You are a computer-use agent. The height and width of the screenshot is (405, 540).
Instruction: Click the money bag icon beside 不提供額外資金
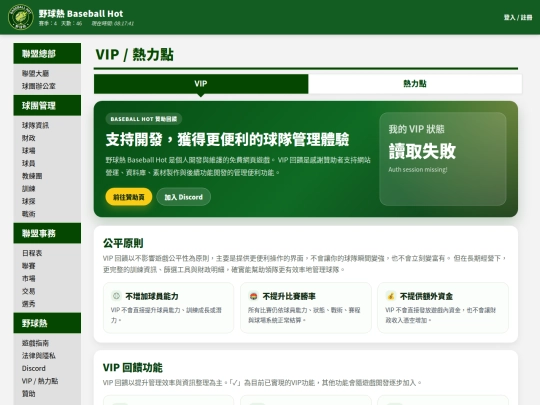(x=391, y=296)
